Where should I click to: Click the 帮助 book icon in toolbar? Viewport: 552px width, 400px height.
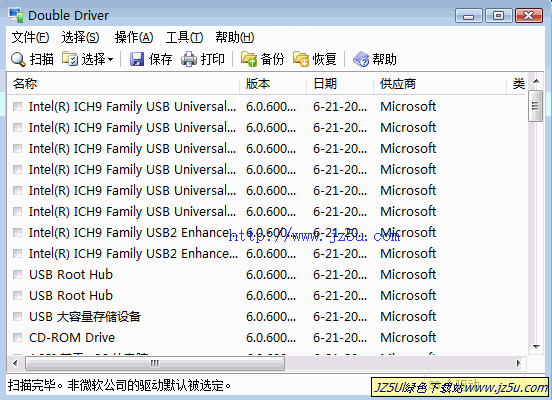[361, 59]
